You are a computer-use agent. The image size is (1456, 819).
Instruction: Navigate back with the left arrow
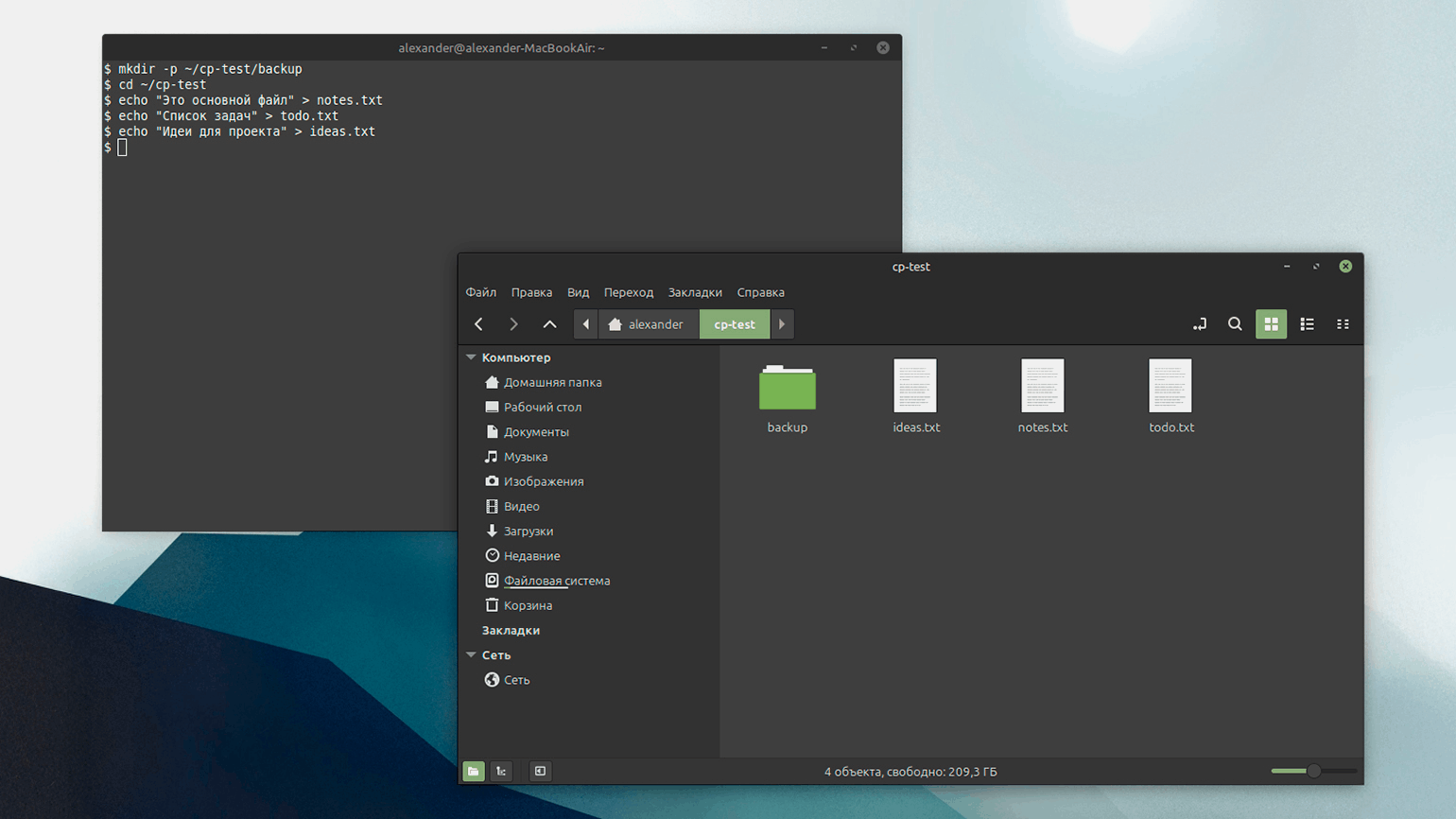[x=479, y=324]
